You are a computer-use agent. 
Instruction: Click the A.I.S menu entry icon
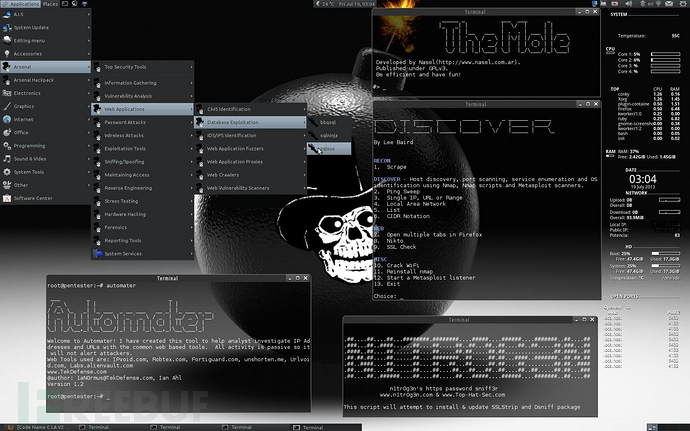(x=7, y=15)
